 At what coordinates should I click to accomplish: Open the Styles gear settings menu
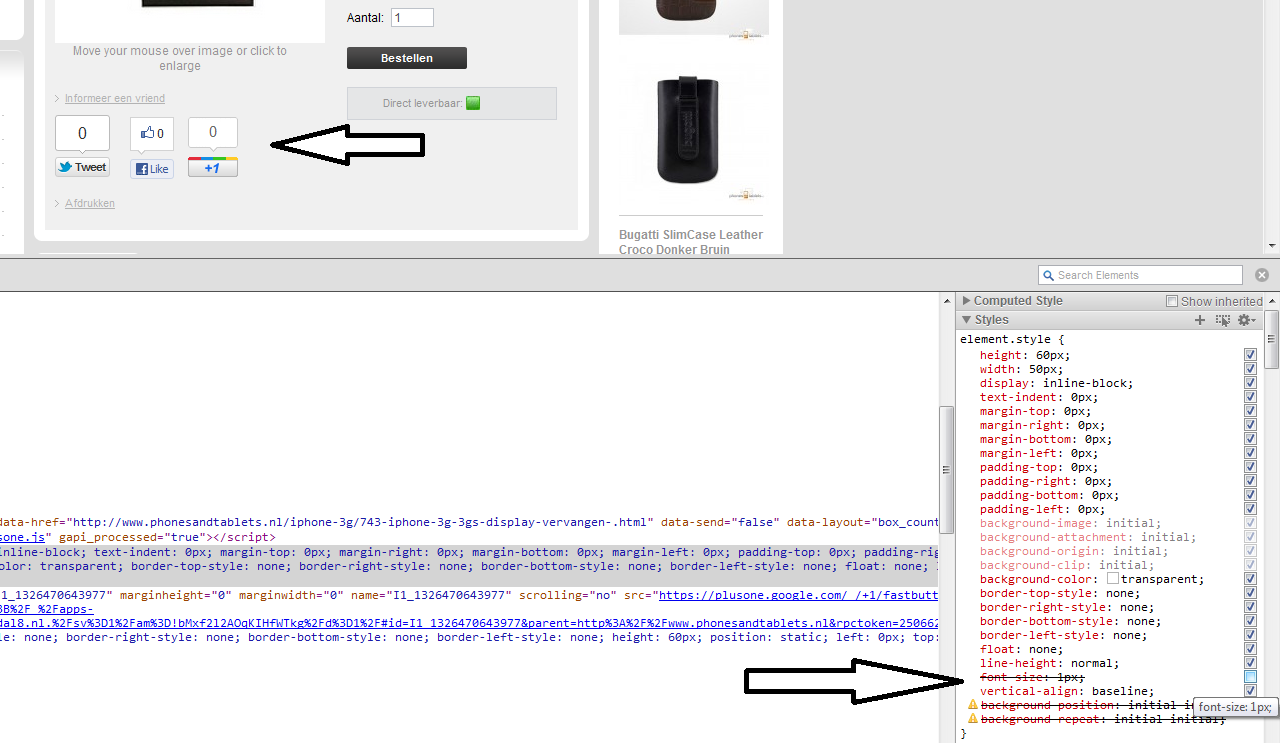coord(1246,320)
